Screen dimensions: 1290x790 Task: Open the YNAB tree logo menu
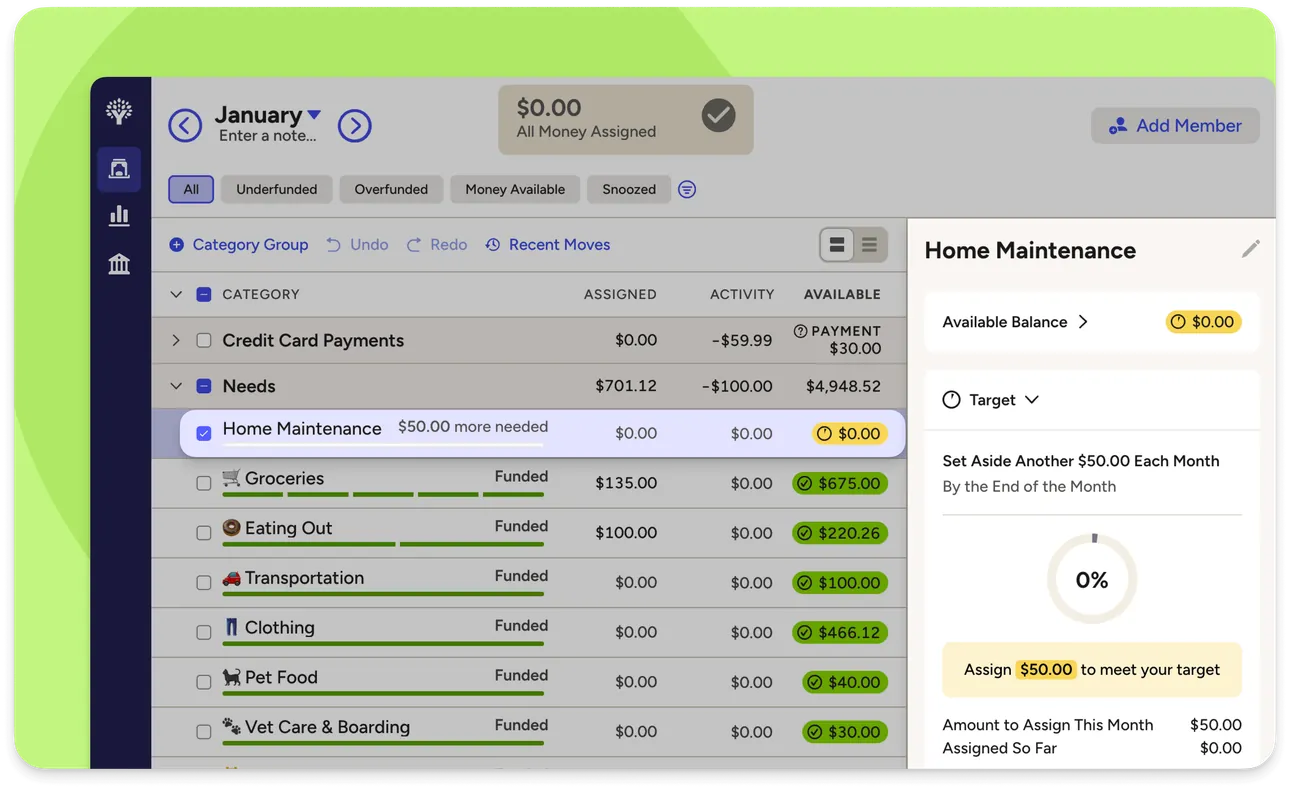point(119,111)
